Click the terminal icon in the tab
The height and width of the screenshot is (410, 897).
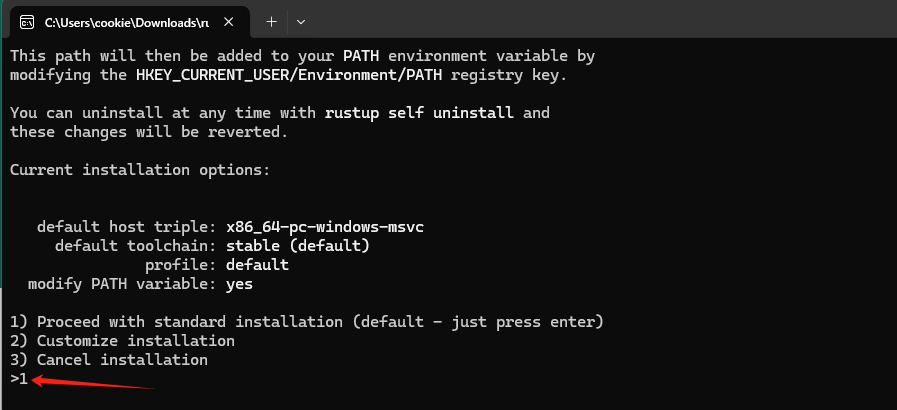[26, 22]
